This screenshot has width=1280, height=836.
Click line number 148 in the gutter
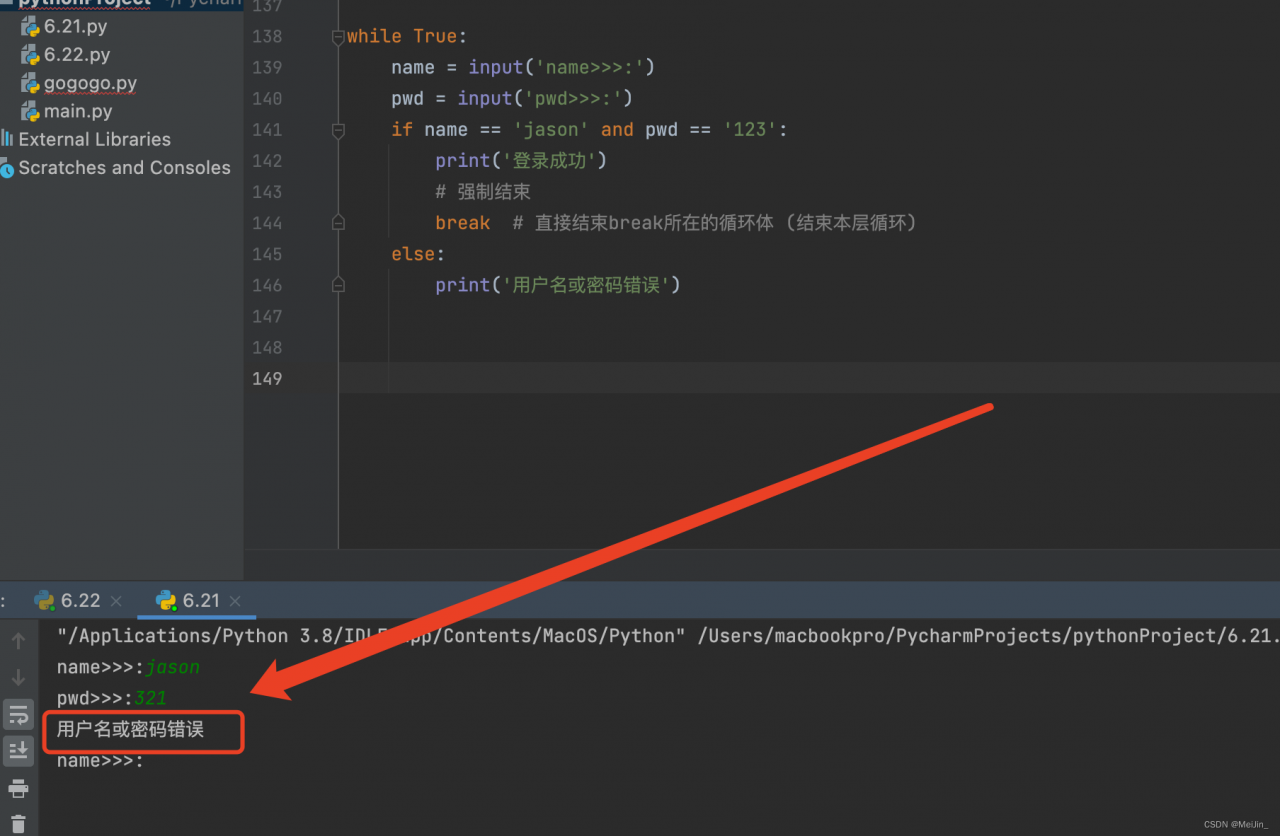pyautogui.click(x=267, y=347)
